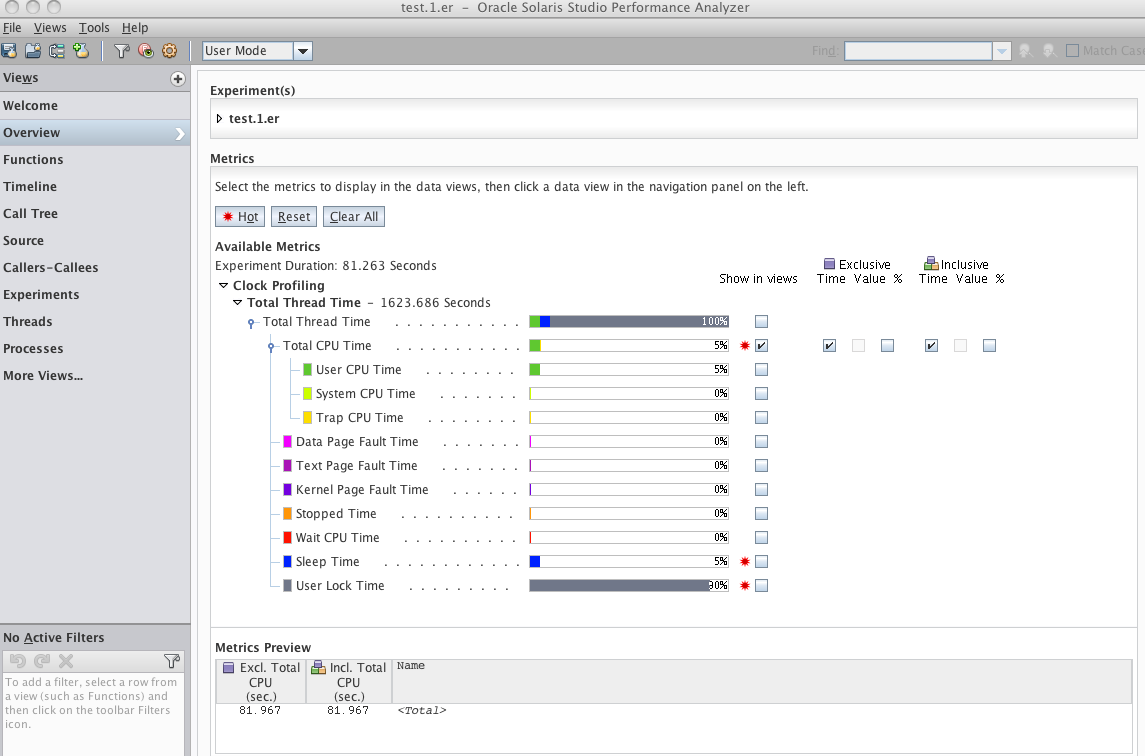Toggle Exclusive Time checkbox for Total CPU Time
Screen dimensions: 1145x756
[830, 345]
